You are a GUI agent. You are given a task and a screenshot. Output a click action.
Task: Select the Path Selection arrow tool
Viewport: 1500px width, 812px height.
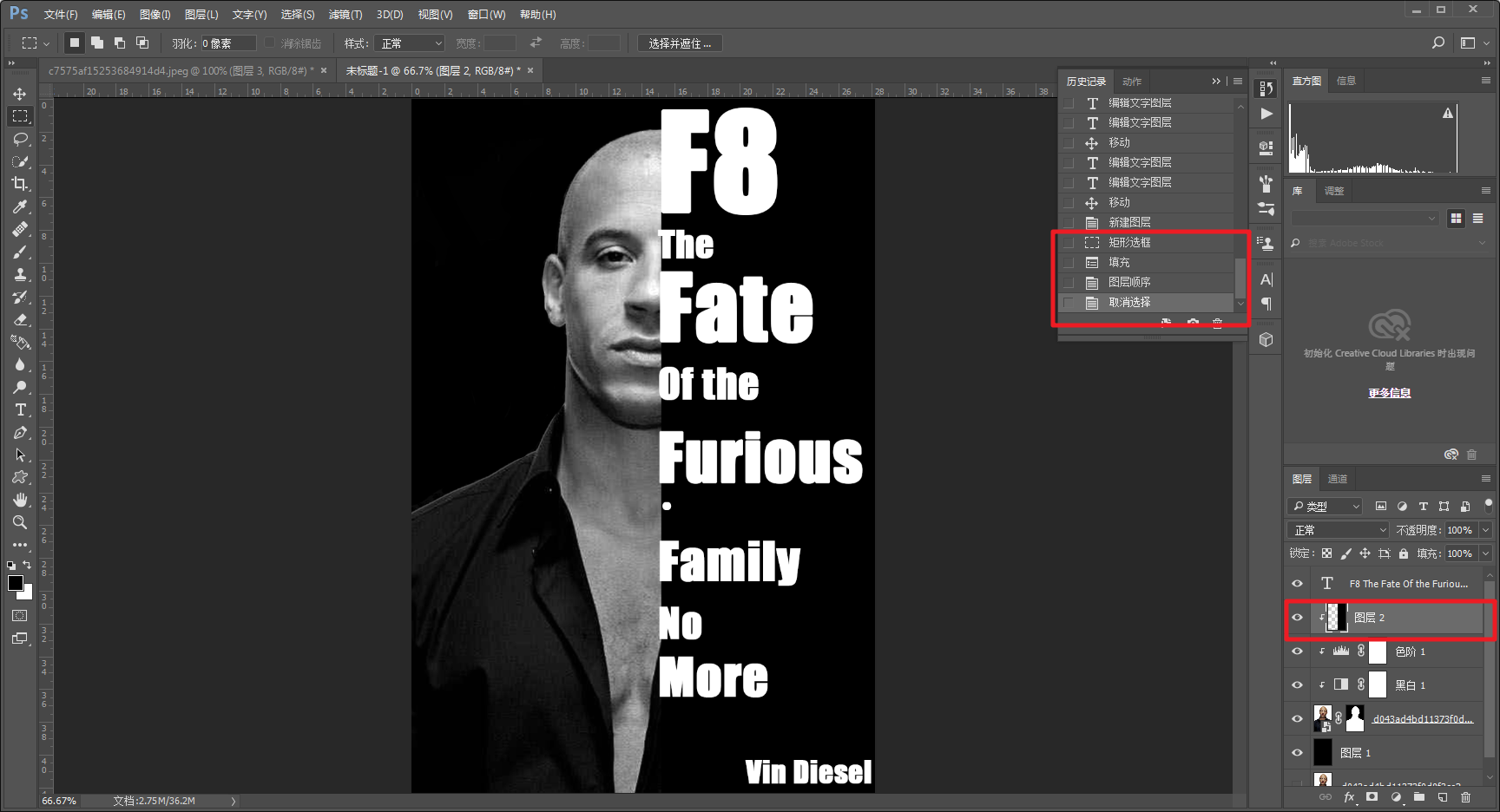click(x=19, y=455)
